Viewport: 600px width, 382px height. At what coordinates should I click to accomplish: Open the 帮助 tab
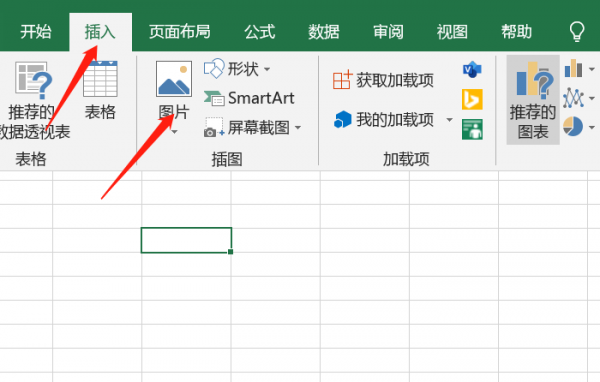[x=517, y=32]
